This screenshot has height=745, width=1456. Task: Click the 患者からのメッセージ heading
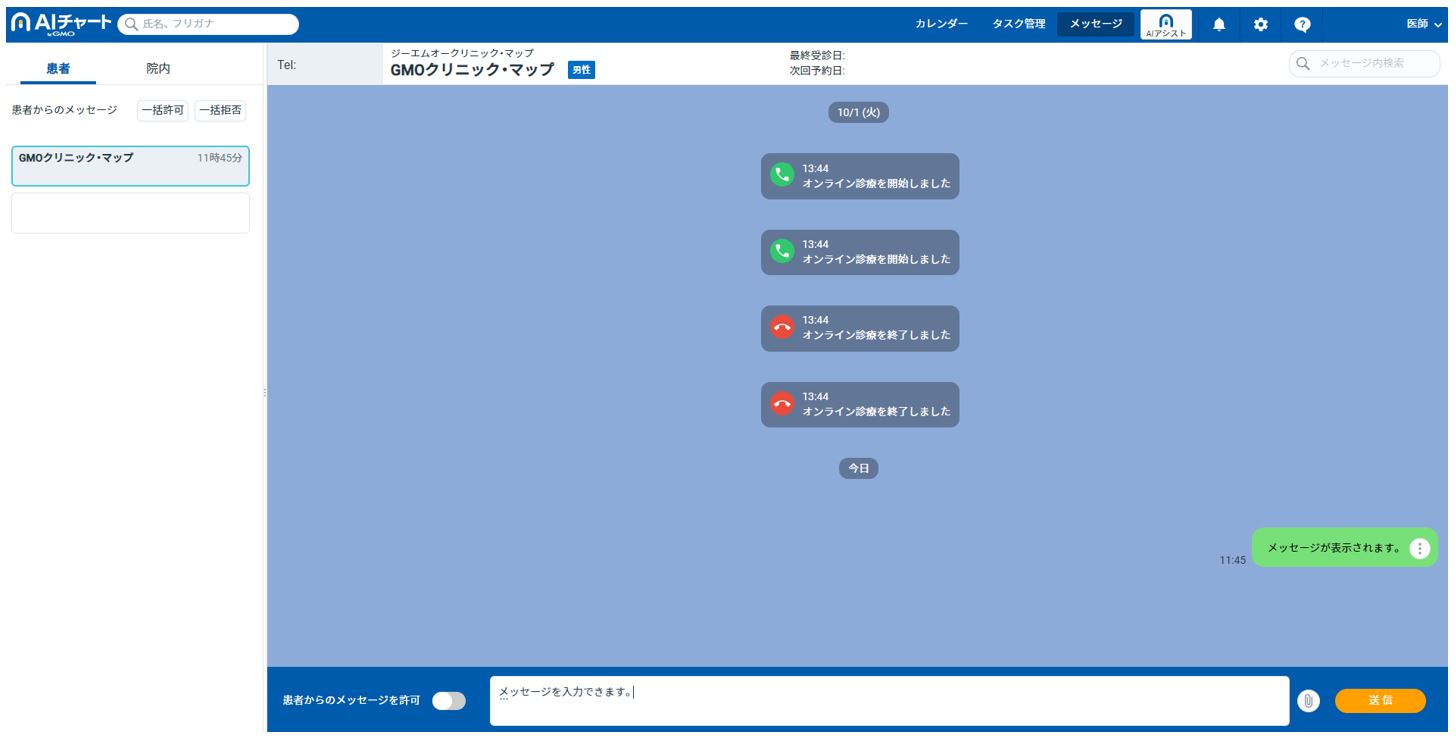(x=64, y=110)
